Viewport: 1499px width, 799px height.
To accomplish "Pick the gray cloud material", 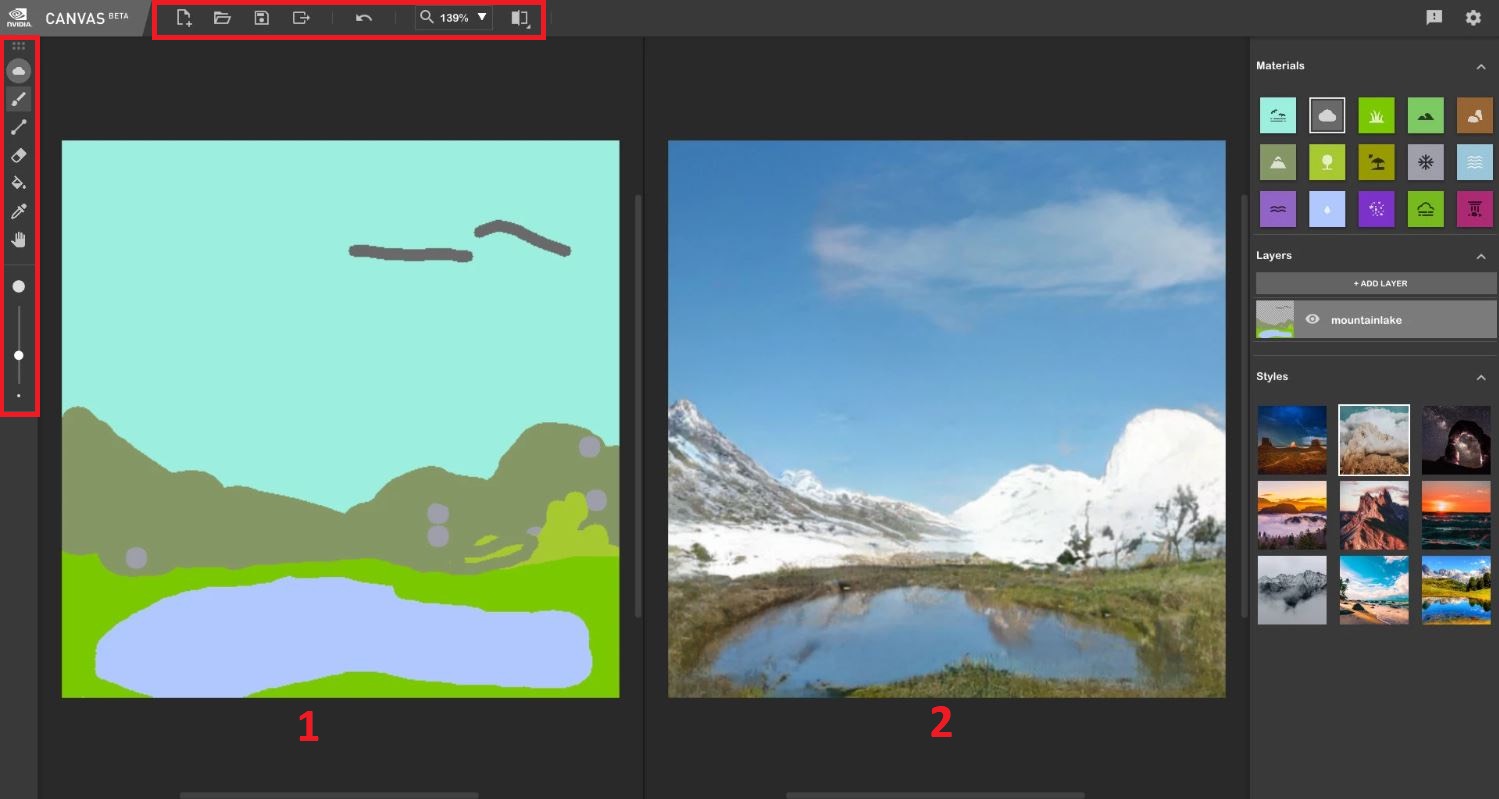I will point(1327,115).
